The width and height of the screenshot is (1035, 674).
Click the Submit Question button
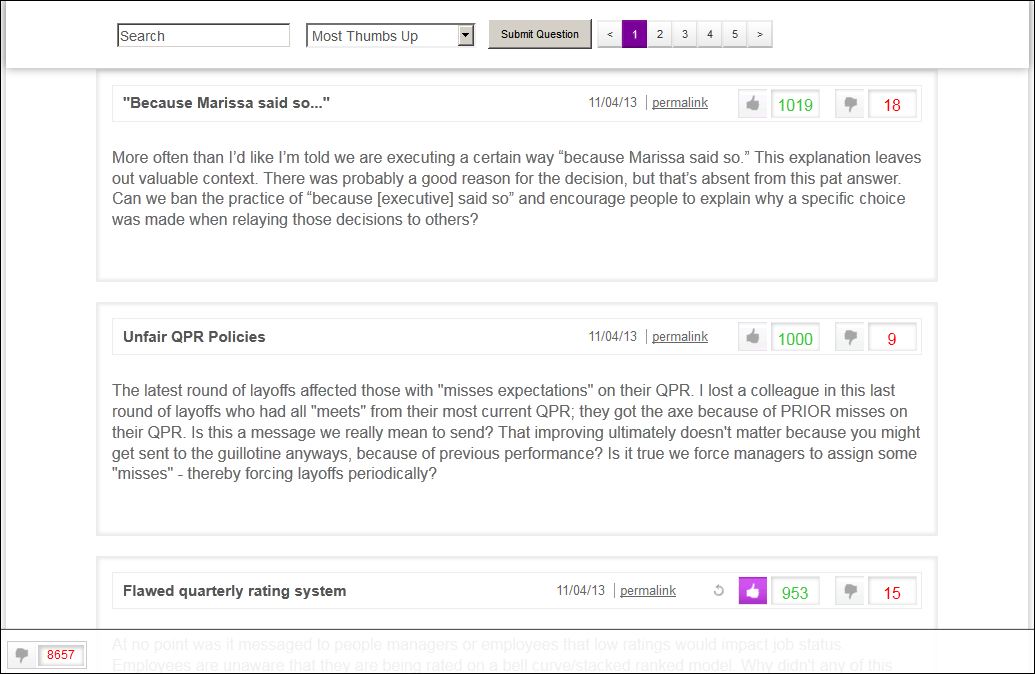pos(540,34)
